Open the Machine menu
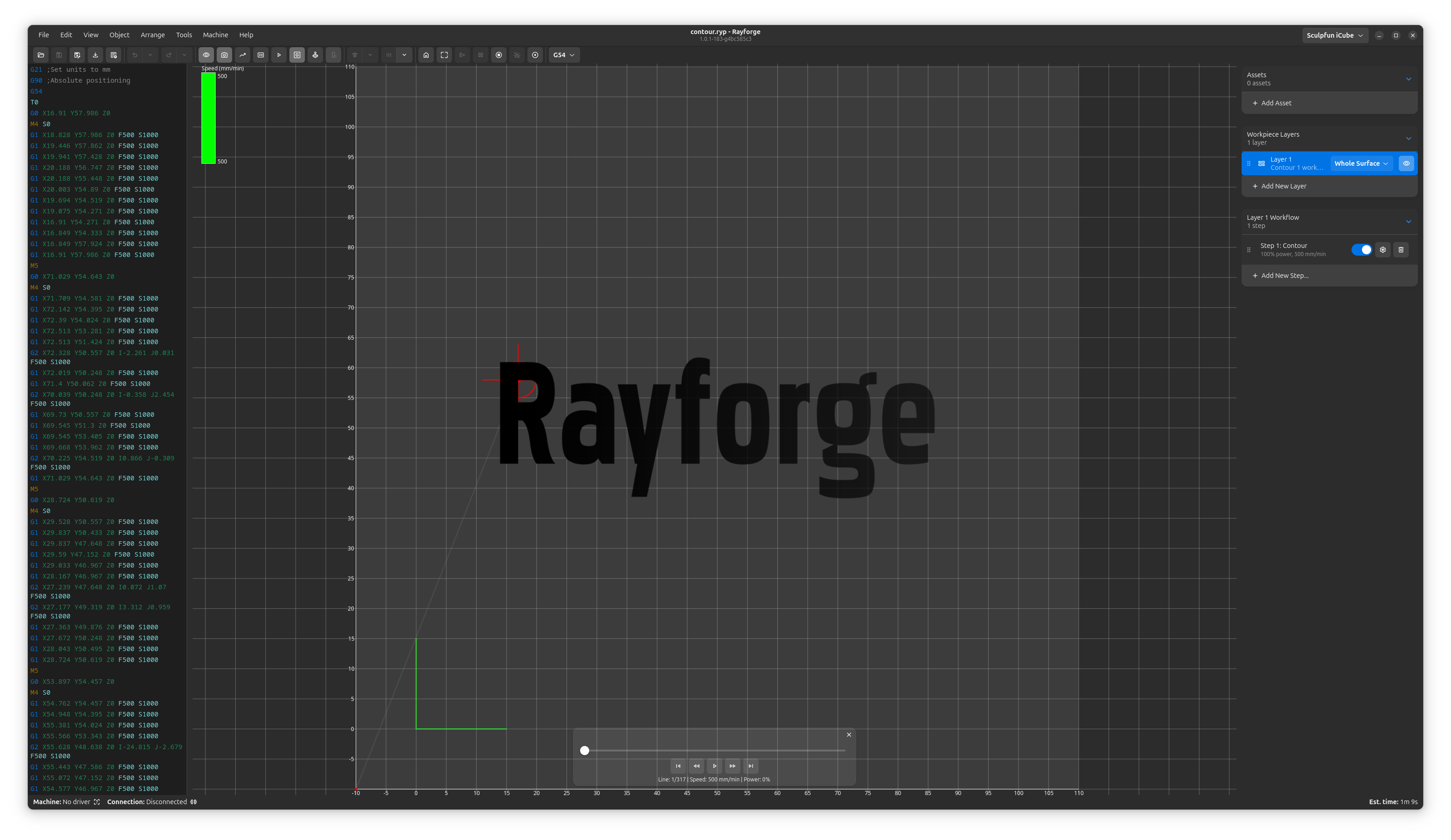1451x840 pixels. (x=215, y=35)
